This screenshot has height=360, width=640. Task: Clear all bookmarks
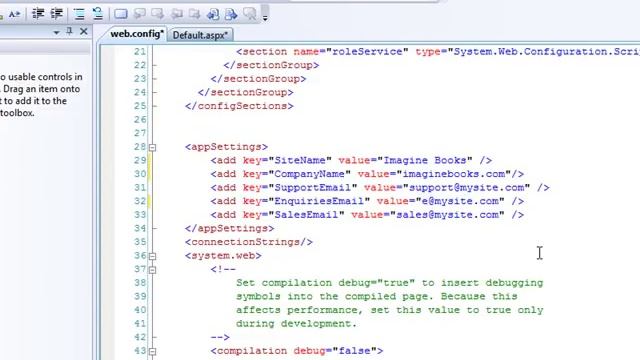point(250,14)
